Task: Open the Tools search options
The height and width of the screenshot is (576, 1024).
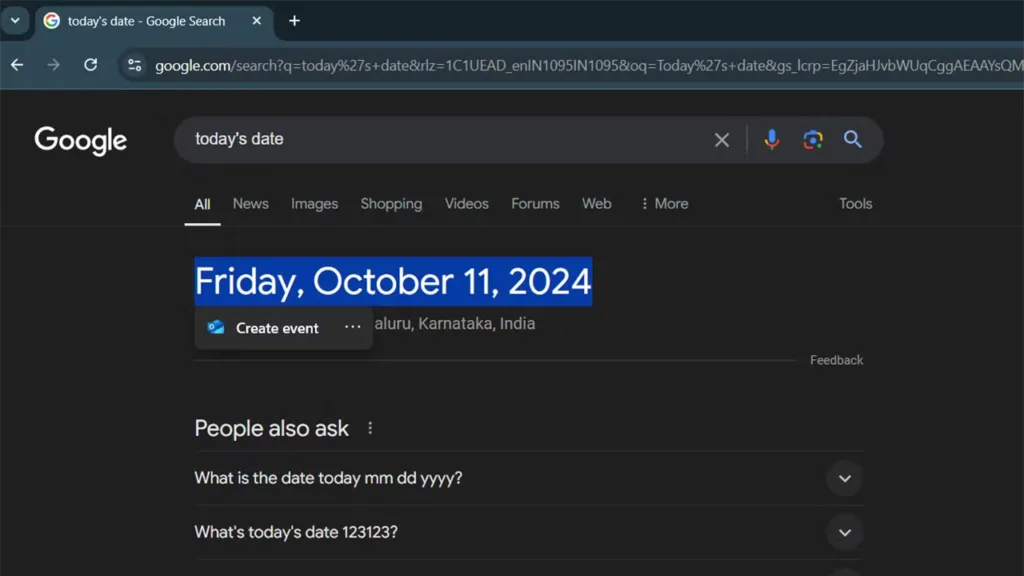Action: coord(856,204)
